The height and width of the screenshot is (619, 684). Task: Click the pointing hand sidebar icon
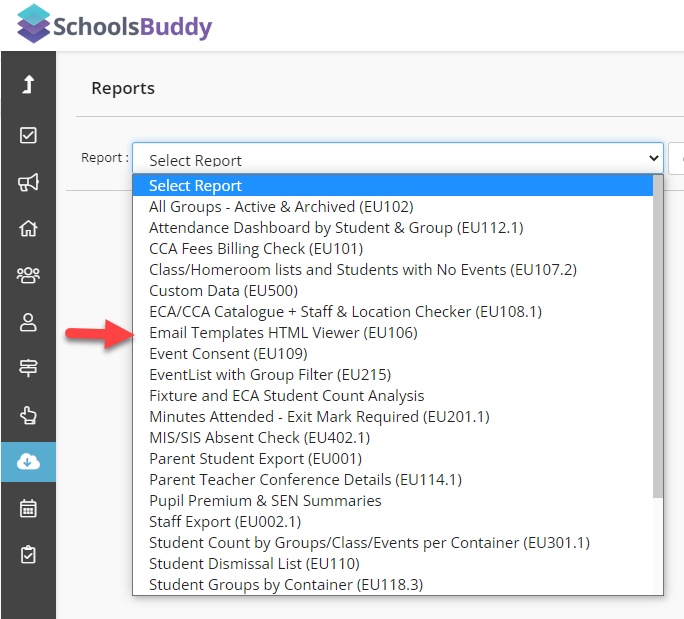[x=28, y=415]
